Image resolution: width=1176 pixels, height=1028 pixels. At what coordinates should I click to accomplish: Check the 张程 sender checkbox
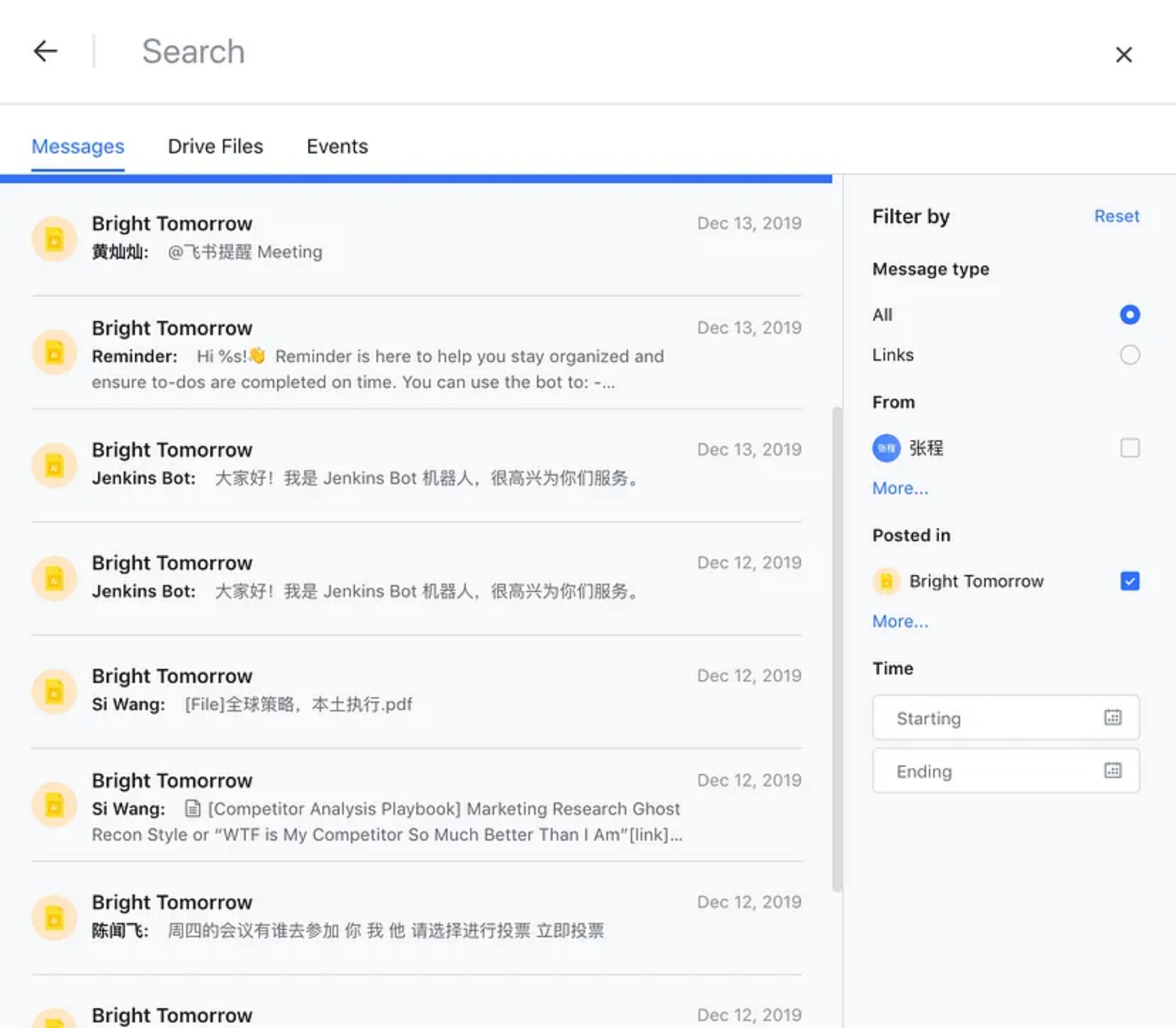[x=1129, y=448]
